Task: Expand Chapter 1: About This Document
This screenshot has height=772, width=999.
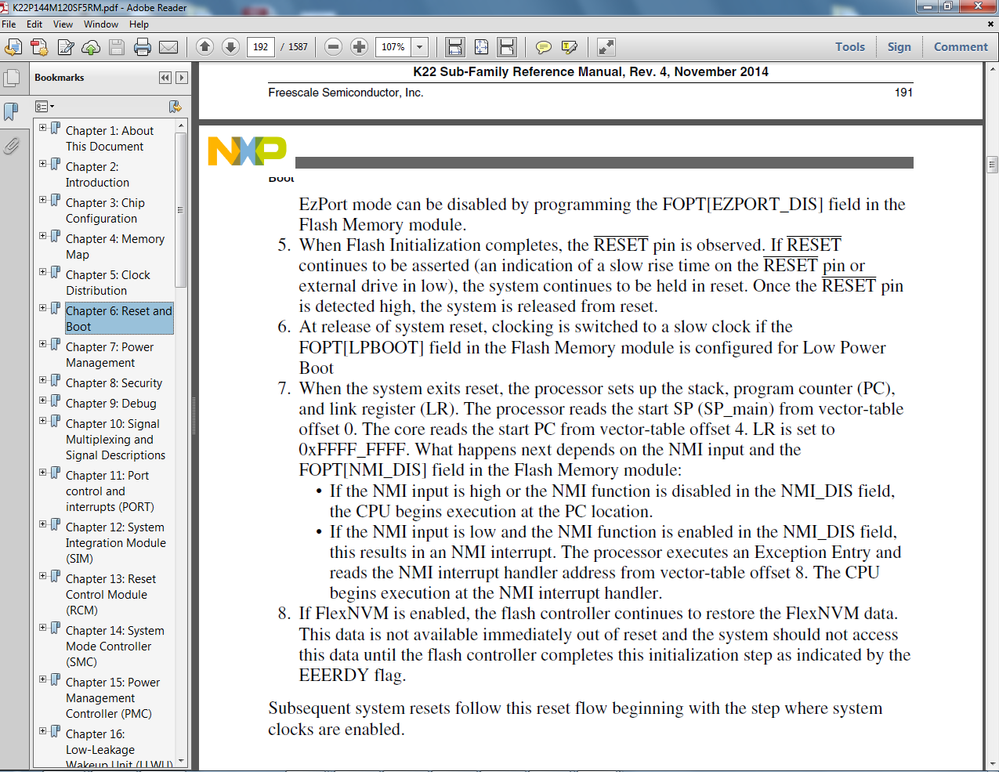Action: coord(43,127)
